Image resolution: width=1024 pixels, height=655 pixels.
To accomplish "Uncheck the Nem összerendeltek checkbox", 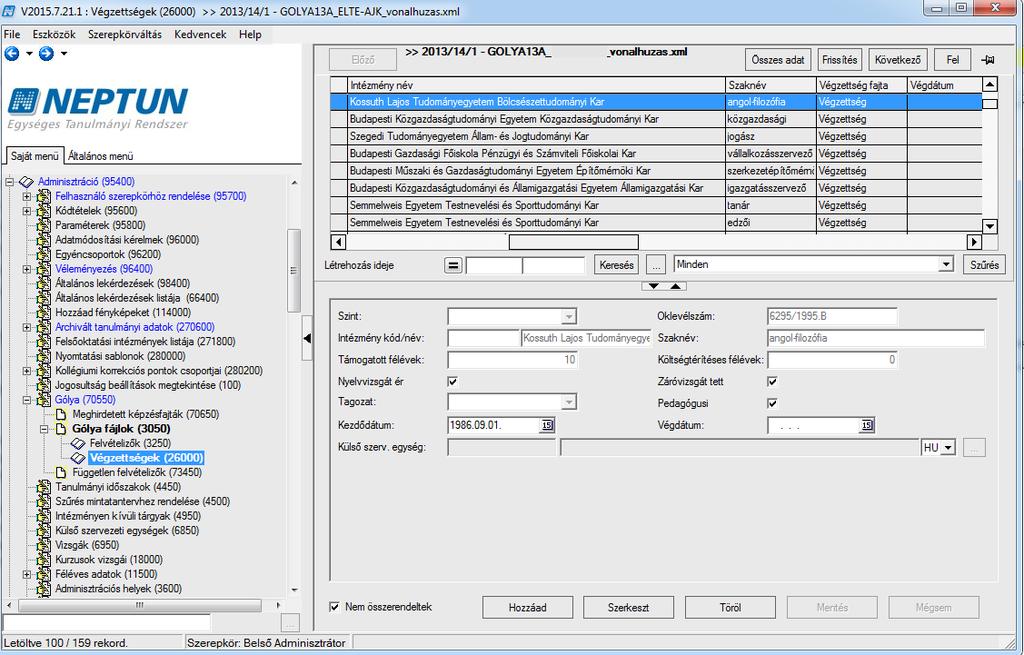I will (x=334, y=607).
